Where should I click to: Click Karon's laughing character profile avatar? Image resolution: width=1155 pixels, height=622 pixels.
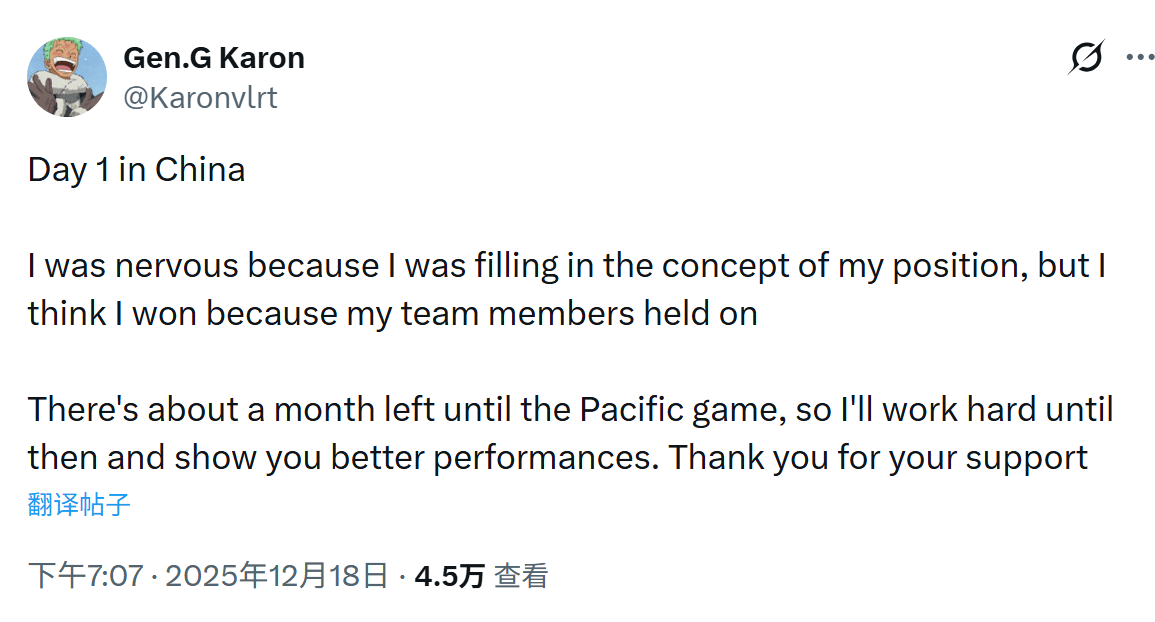click(x=67, y=77)
